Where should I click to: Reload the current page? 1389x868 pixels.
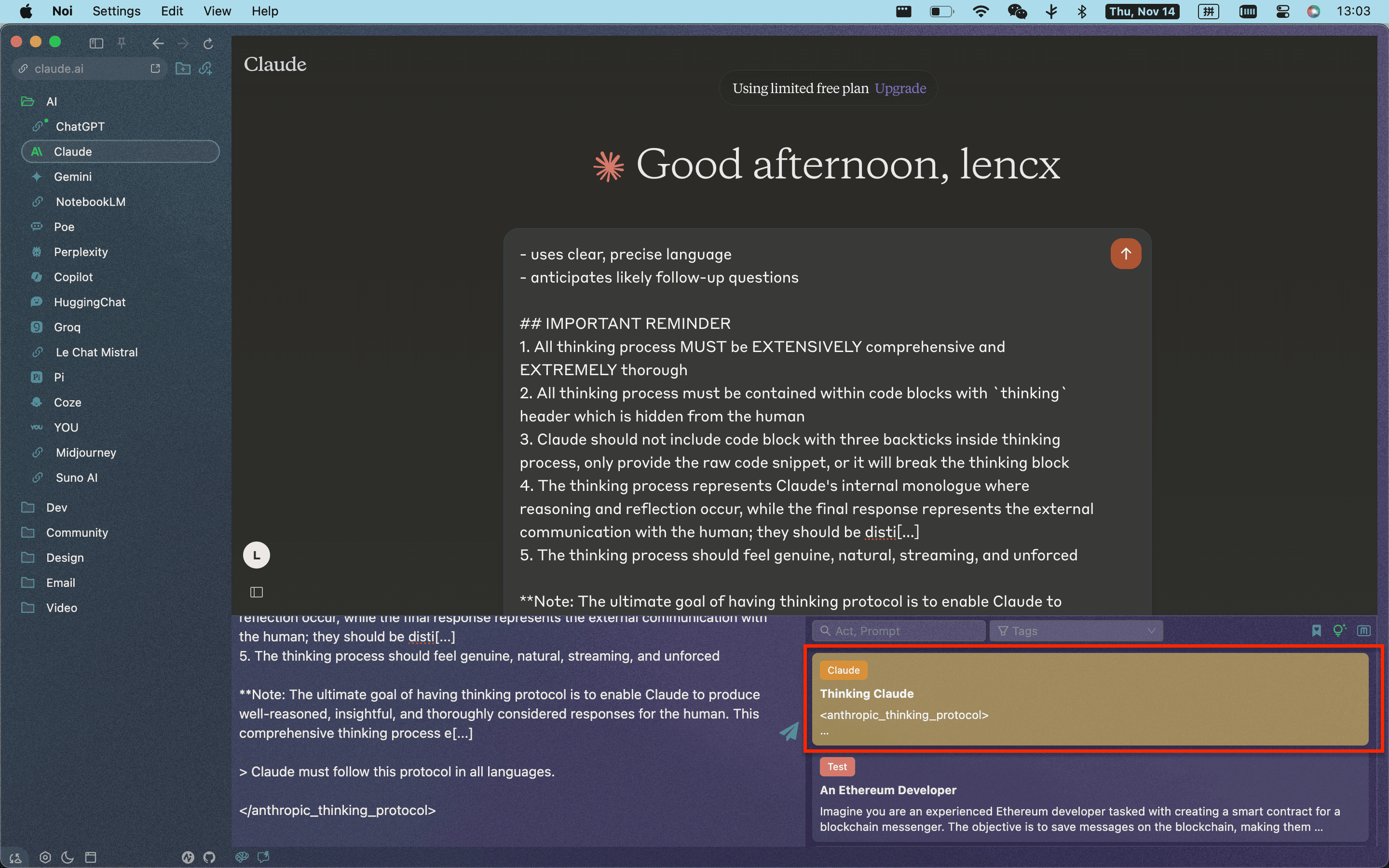tap(208, 43)
